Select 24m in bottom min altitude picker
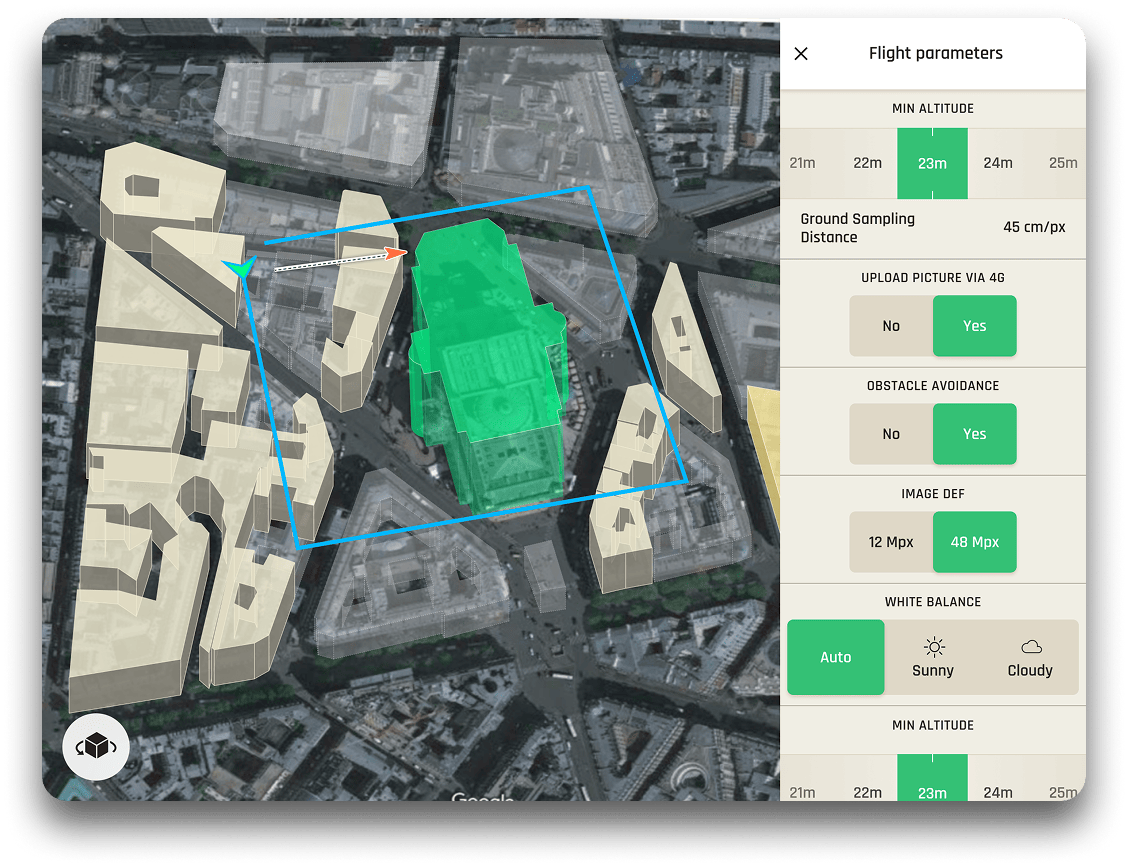Viewport: 1127px width, 866px height. (998, 792)
